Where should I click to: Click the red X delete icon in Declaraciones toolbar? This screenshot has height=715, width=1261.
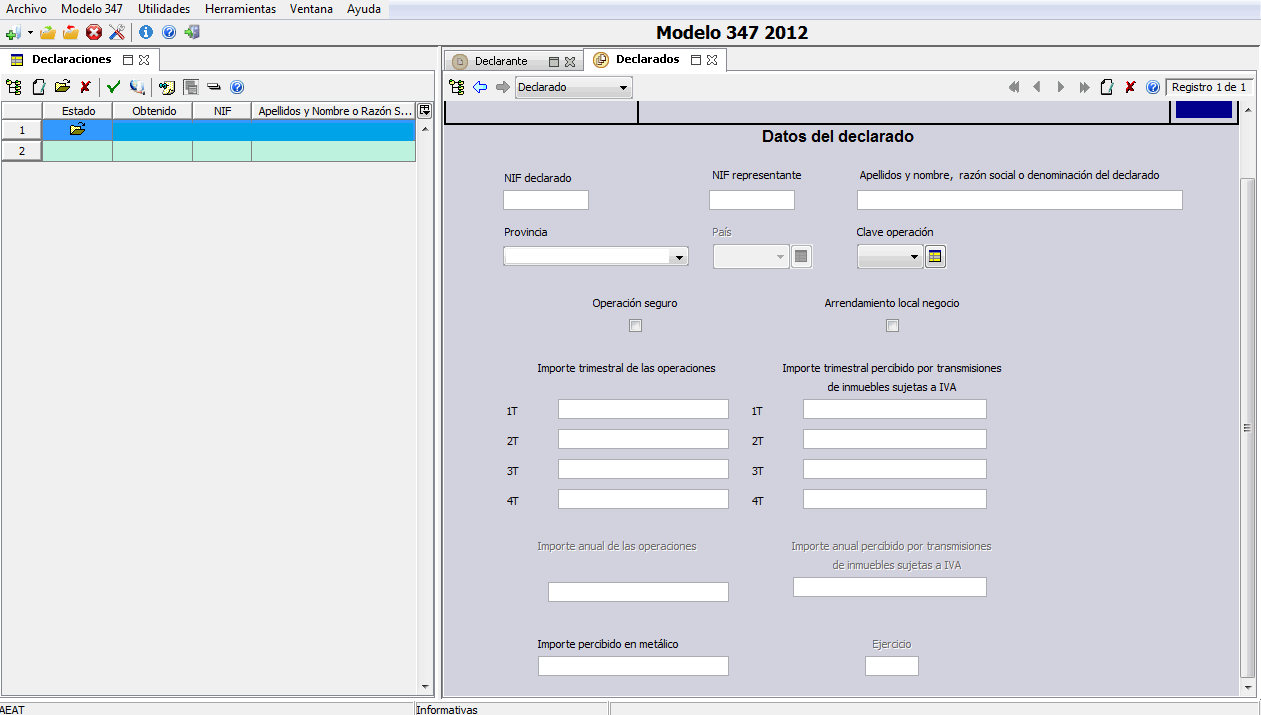86,87
